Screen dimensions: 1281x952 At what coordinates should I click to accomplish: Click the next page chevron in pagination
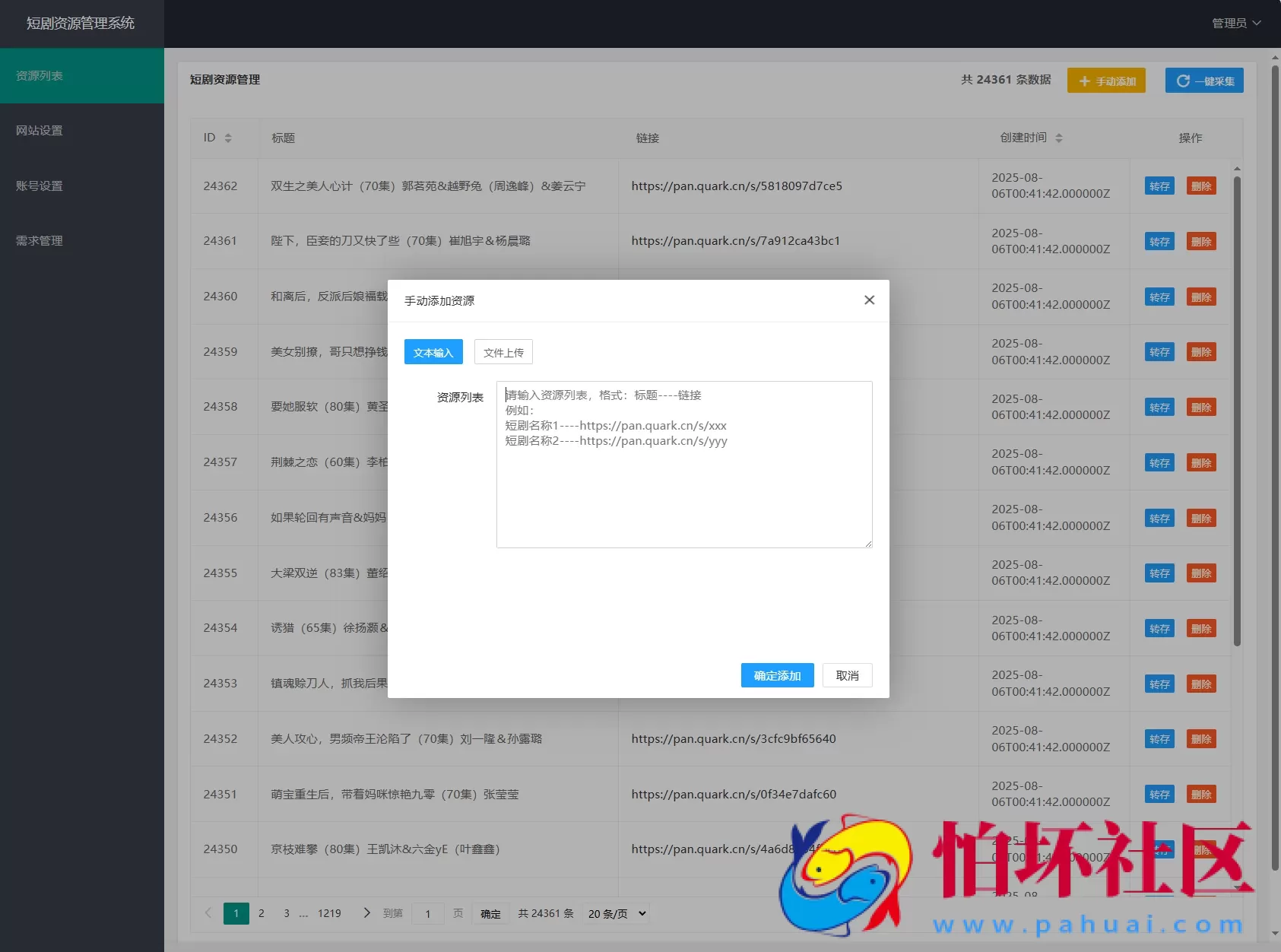(367, 913)
